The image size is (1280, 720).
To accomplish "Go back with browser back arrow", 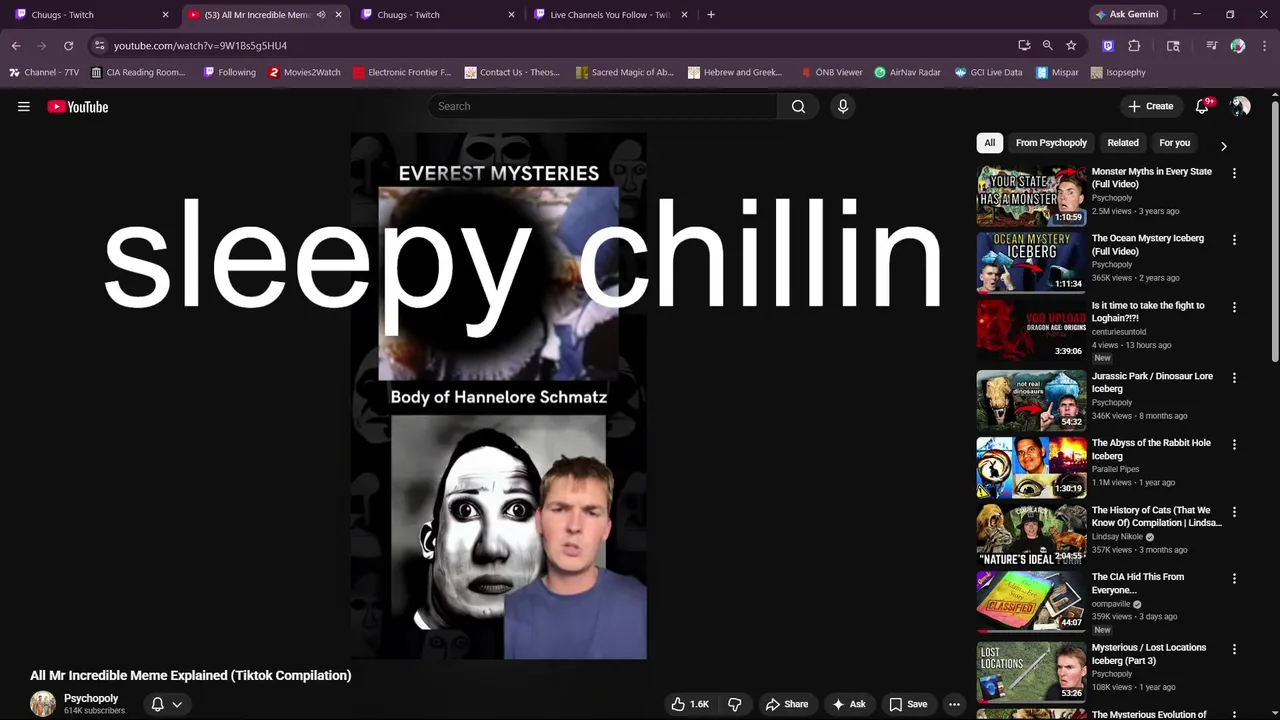I will pyautogui.click(x=16, y=45).
